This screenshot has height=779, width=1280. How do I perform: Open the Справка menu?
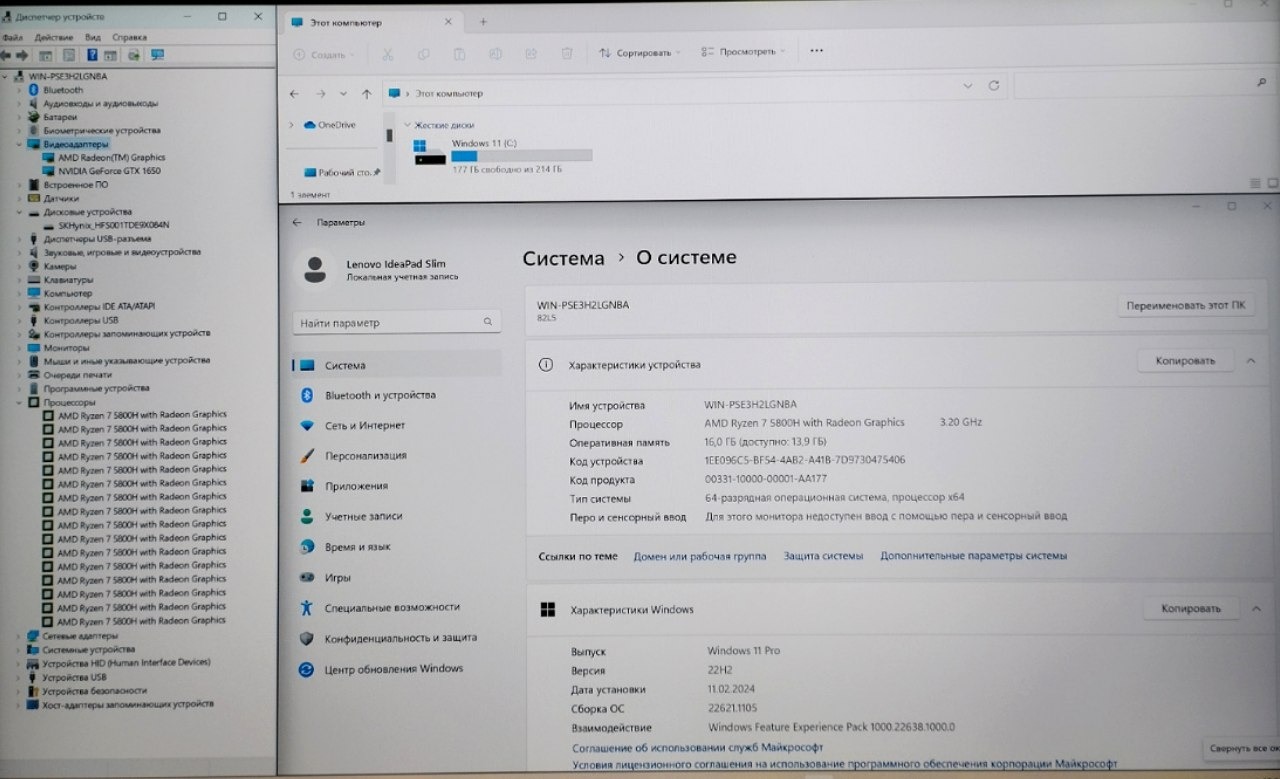(130, 37)
